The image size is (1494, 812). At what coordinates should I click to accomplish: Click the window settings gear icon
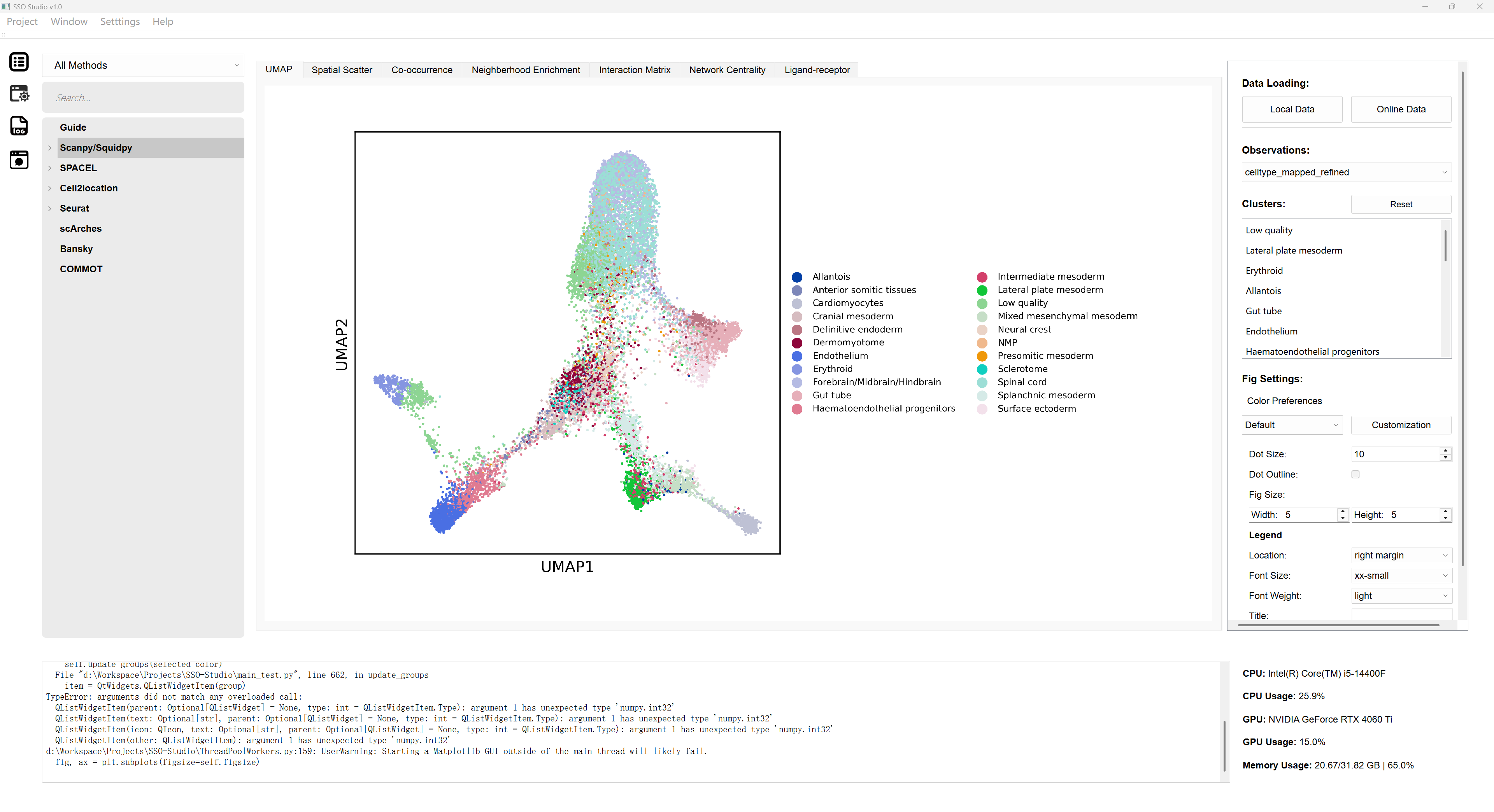tap(19, 94)
